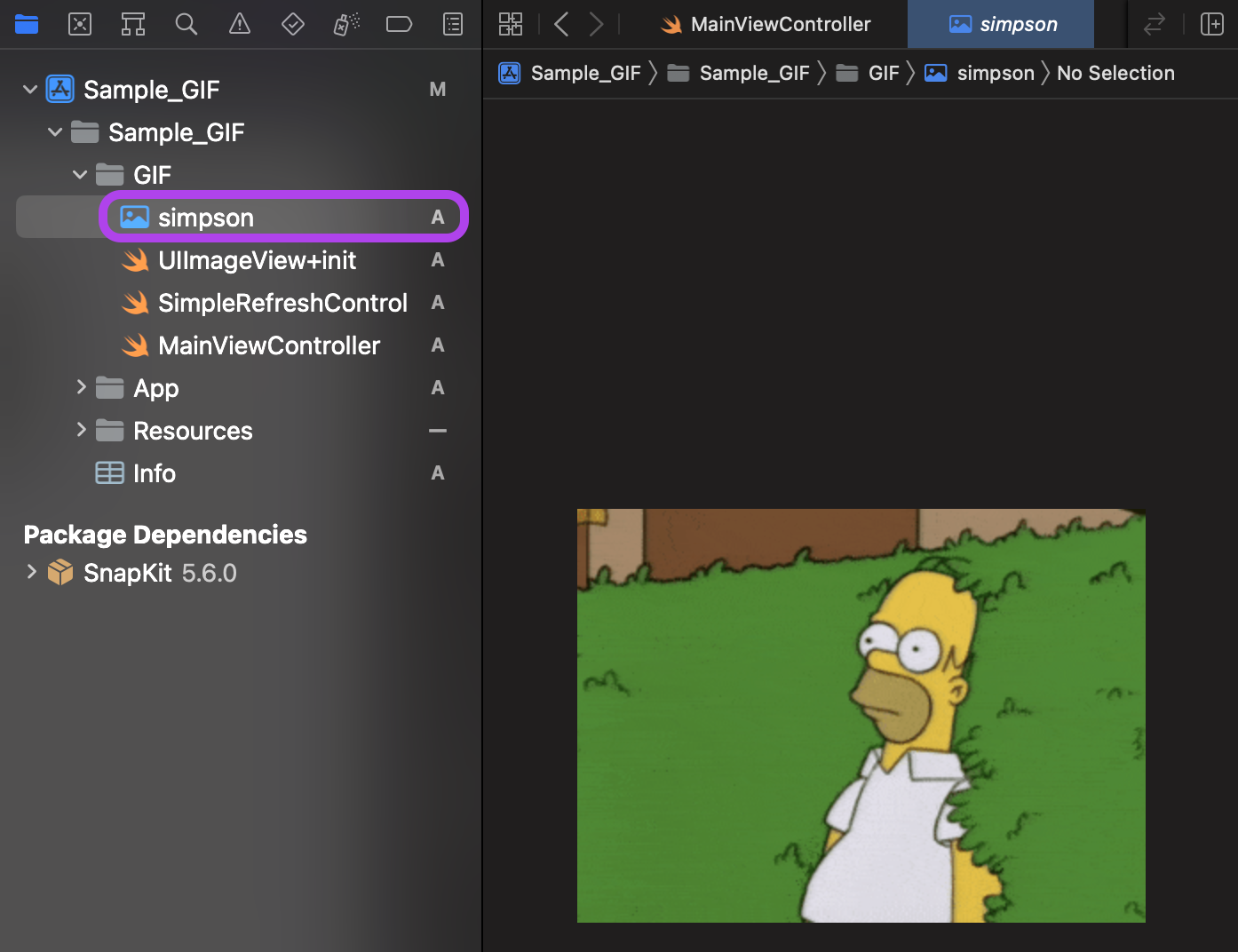Go forward with the right arrow
The image size is (1238, 952).
tap(596, 24)
